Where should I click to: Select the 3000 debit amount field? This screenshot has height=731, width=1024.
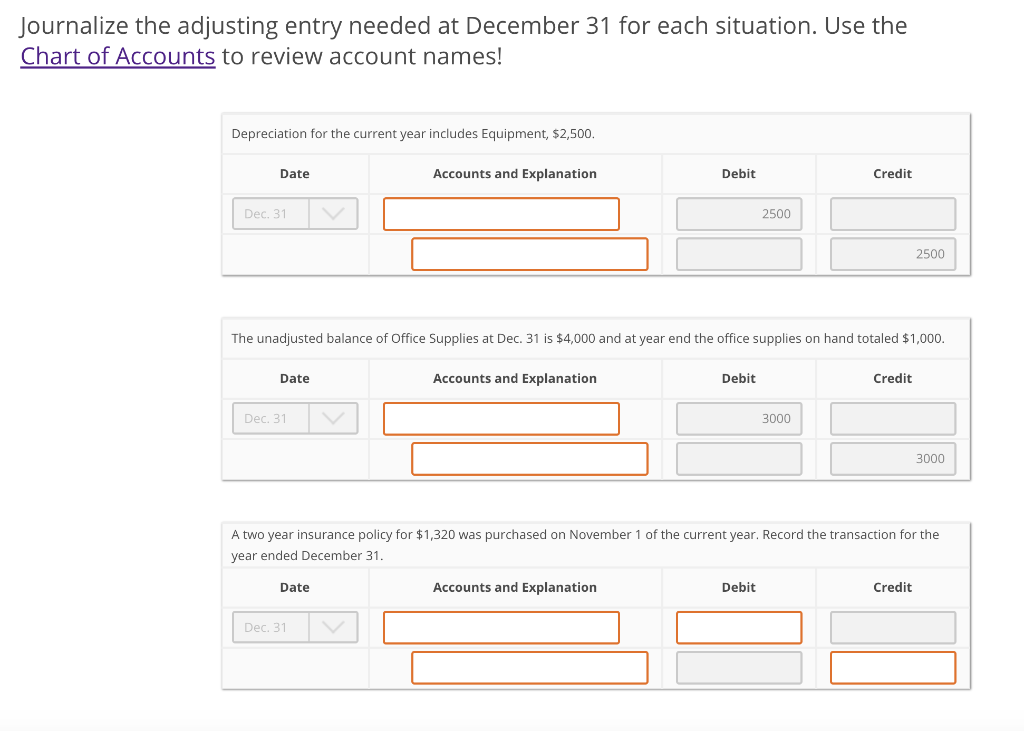pos(738,418)
